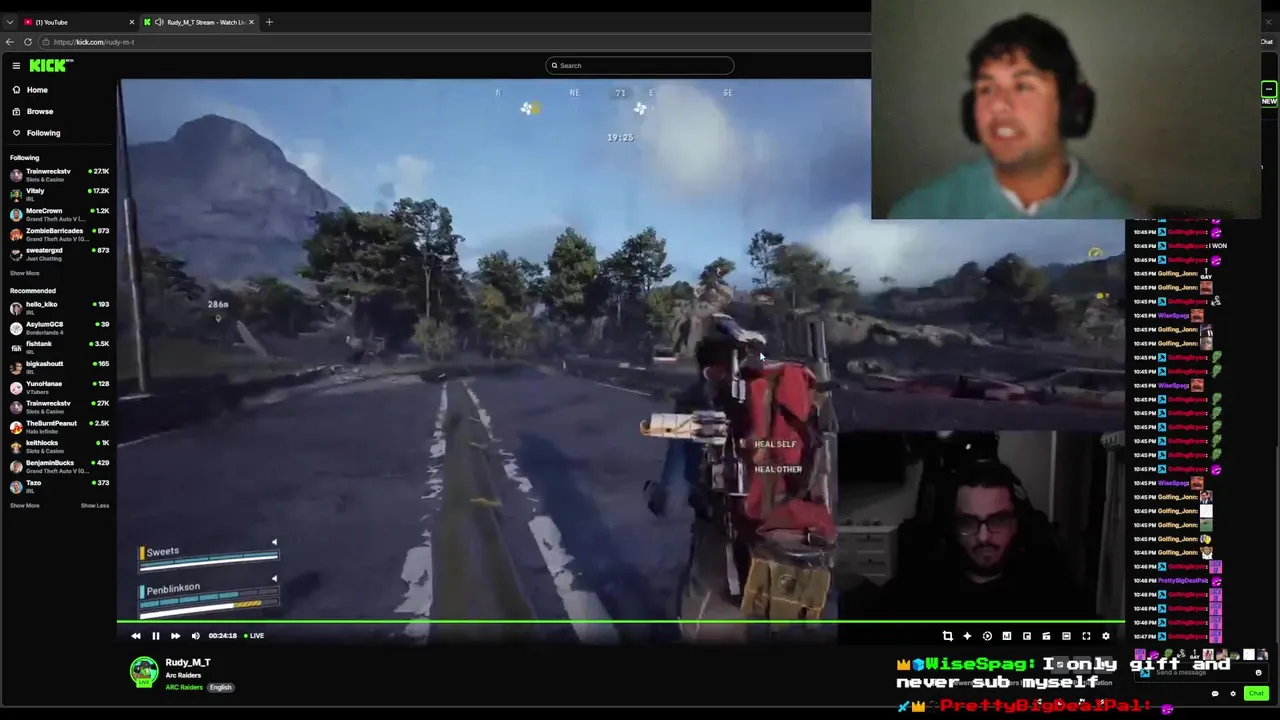This screenshot has width=1280, height=720.
Task: Collapse Recommended list with Show Less
Action: tap(95, 505)
